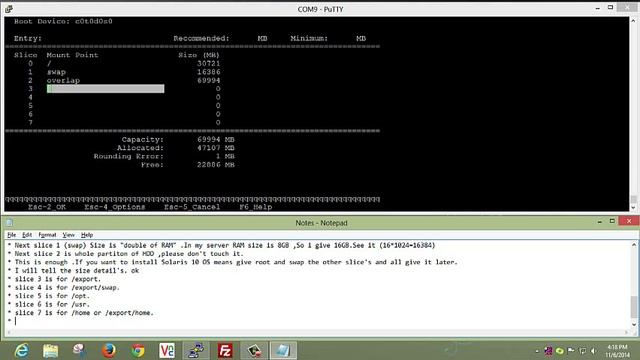640x360 pixels.
Task: Click the Notepad title bar document icon
Action: pyautogui.click(x=9, y=222)
